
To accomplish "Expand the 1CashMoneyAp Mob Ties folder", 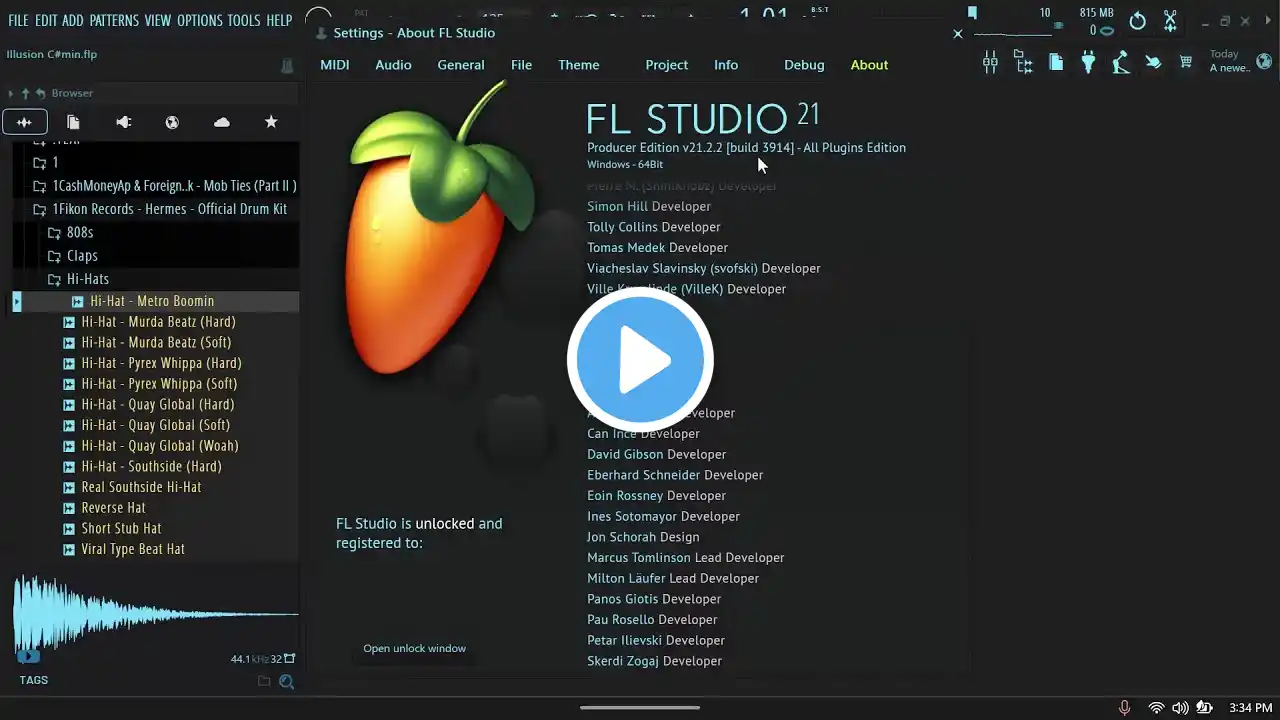I will pos(165,186).
